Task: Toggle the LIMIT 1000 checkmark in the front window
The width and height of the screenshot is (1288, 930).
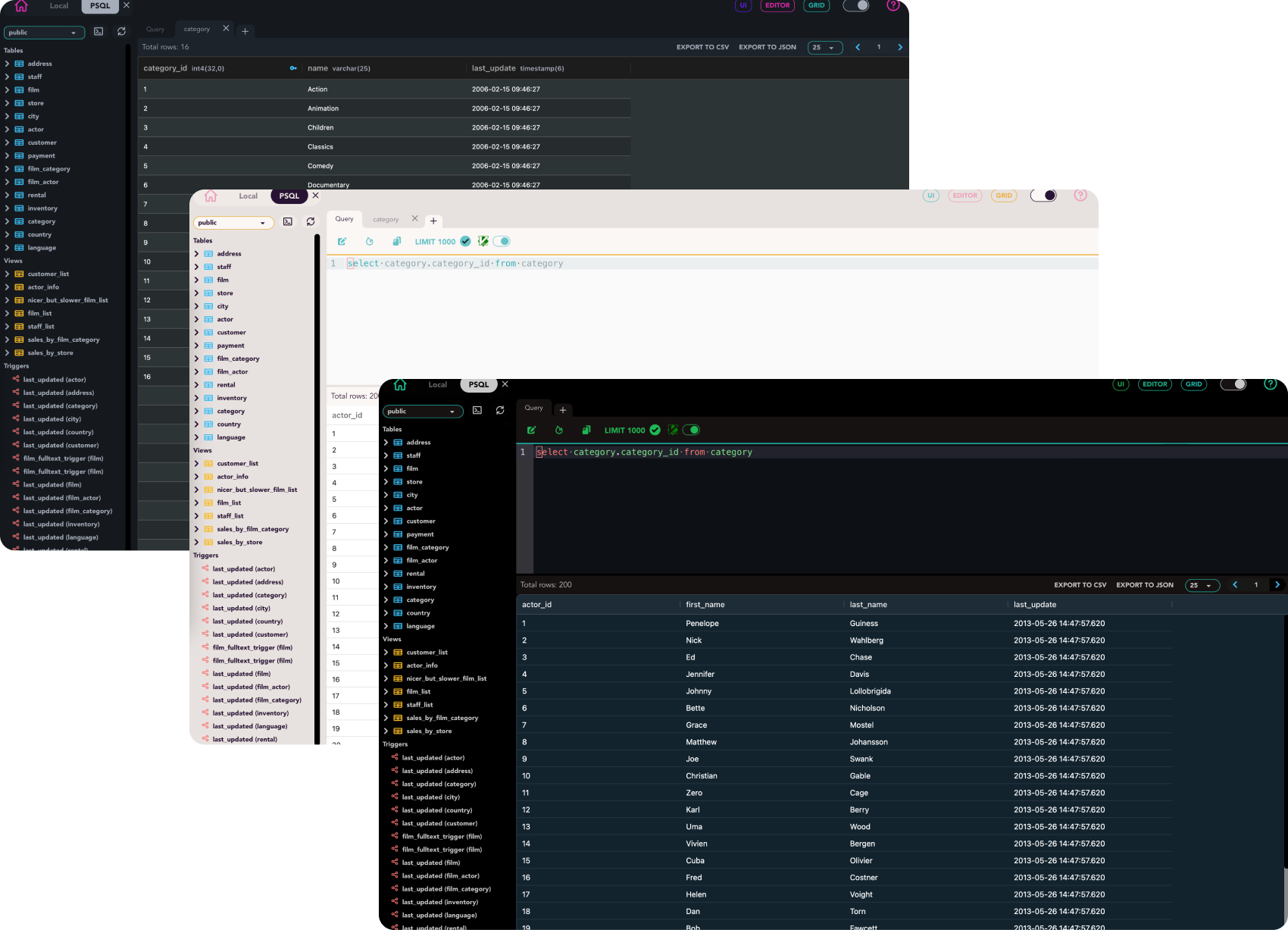Action: [x=655, y=430]
